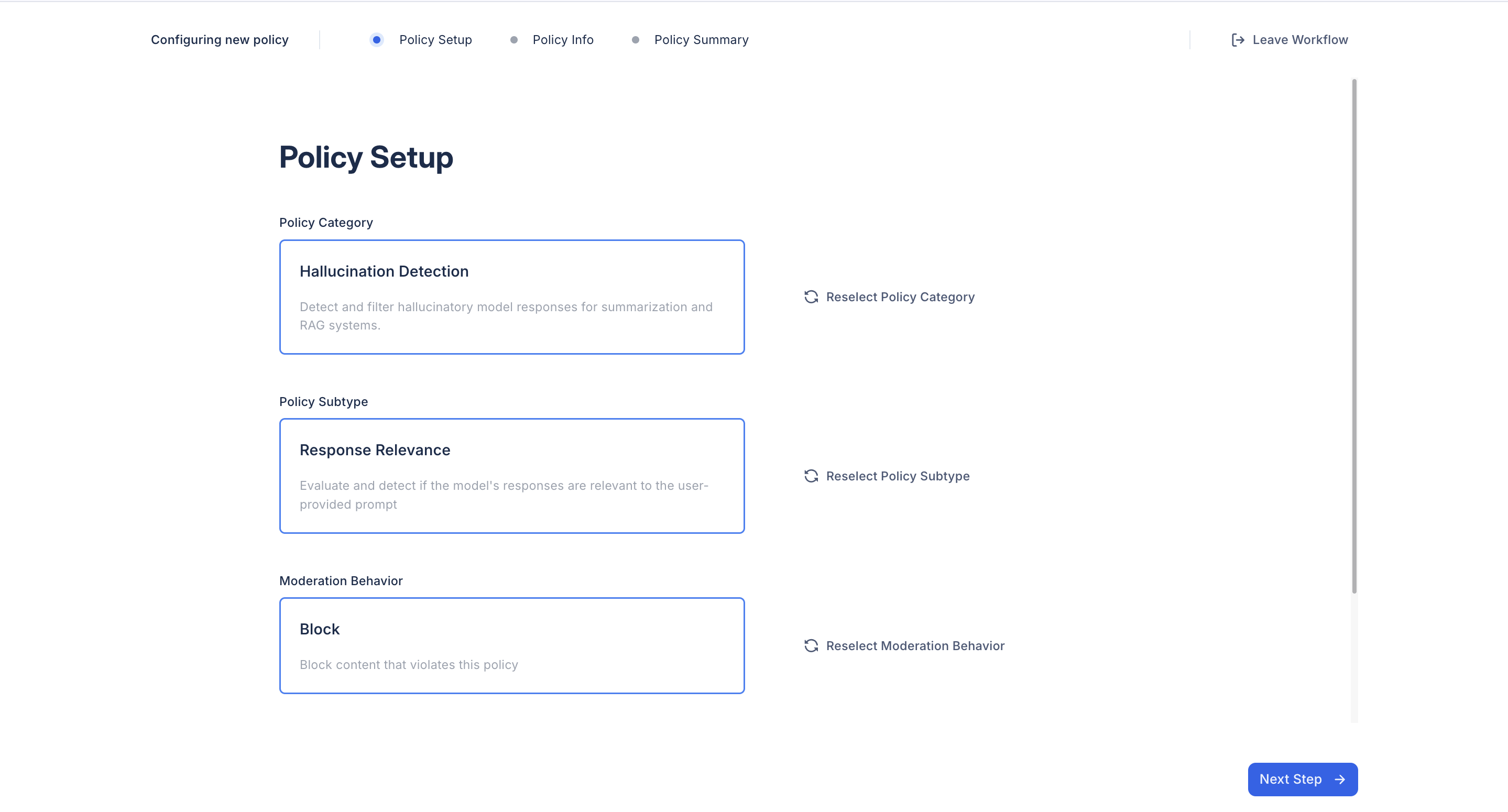The image size is (1508, 812).
Task: Select the Response Relevance subtype card
Action: click(511, 475)
